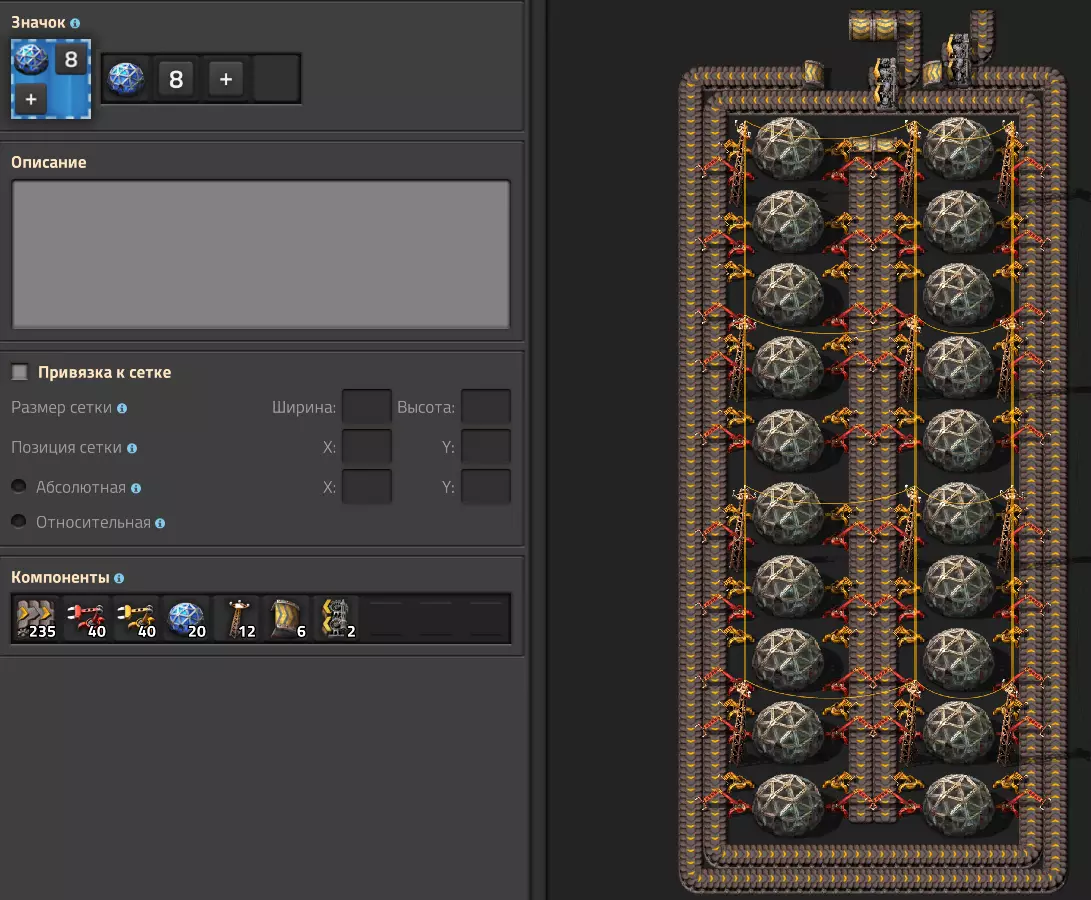Click the Позиция сетки Y field
The width and height of the screenshot is (1091, 900).
(x=486, y=447)
